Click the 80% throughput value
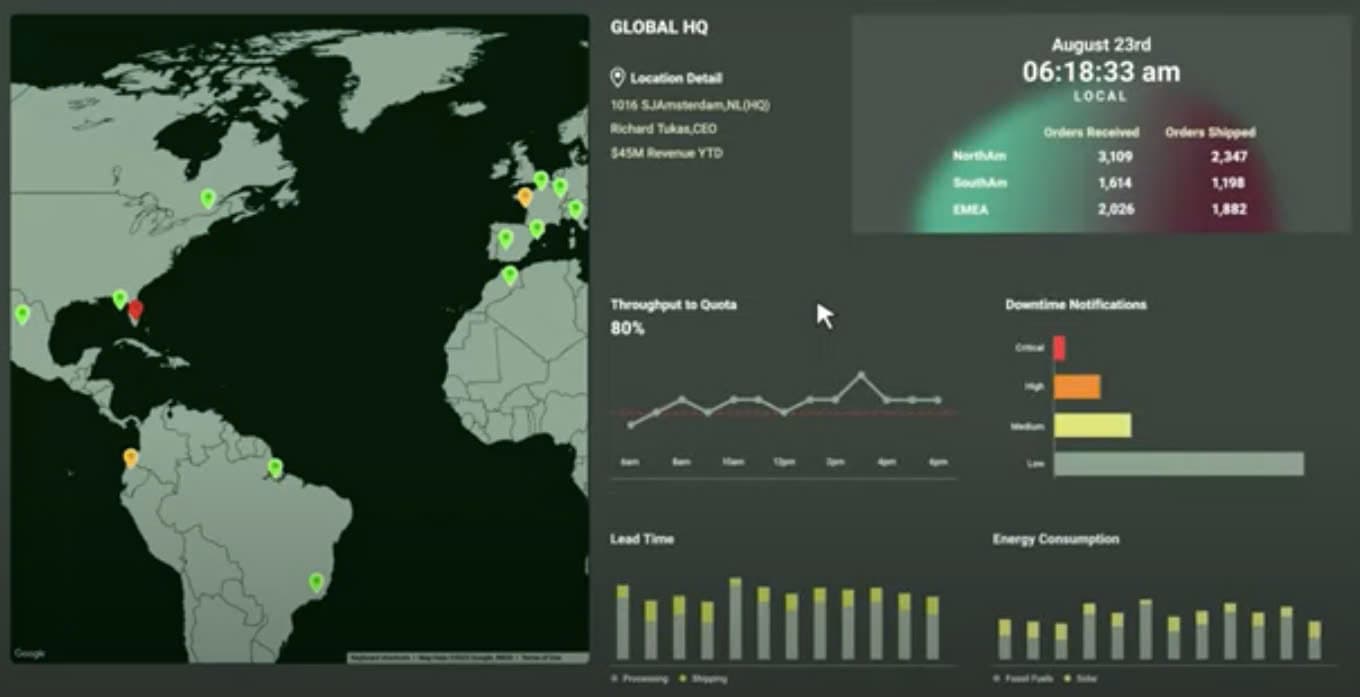The height and width of the screenshot is (697, 1360). coord(627,328)
